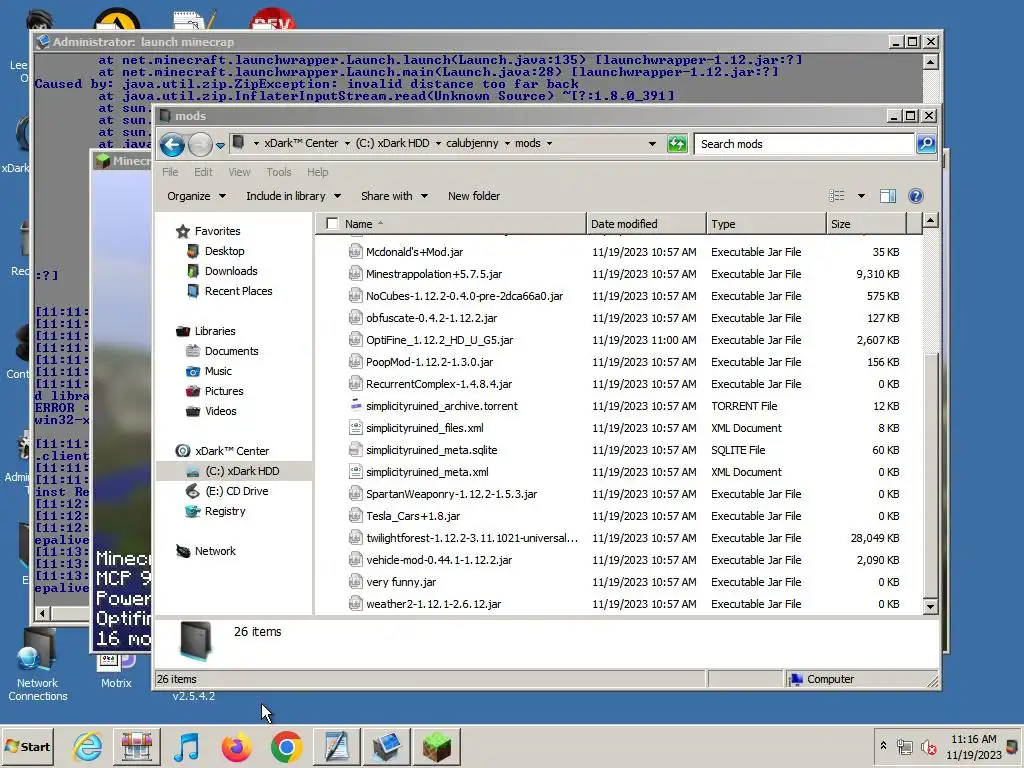Sort by Size column header

867,223
